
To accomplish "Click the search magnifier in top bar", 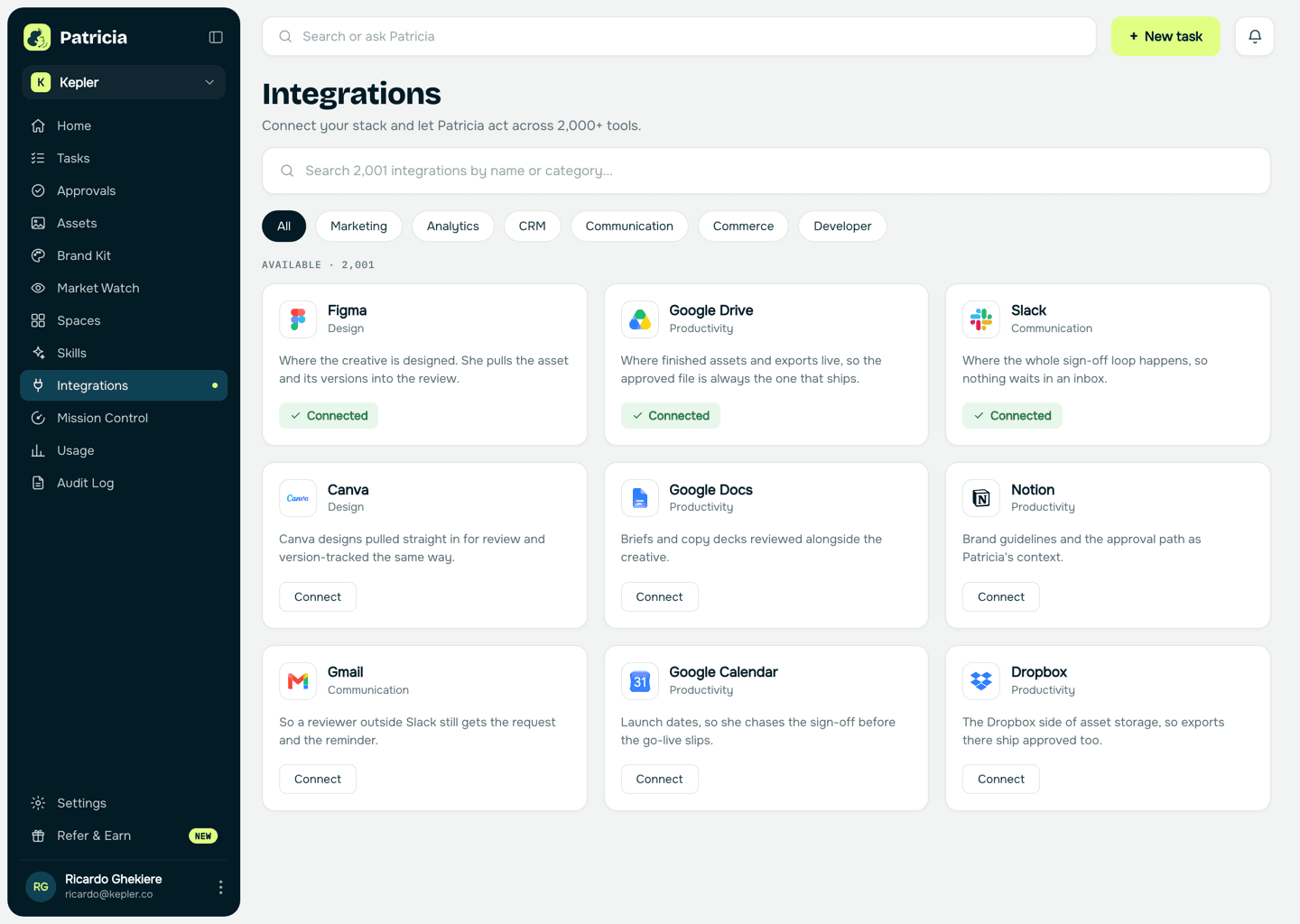I will (285, 36).
